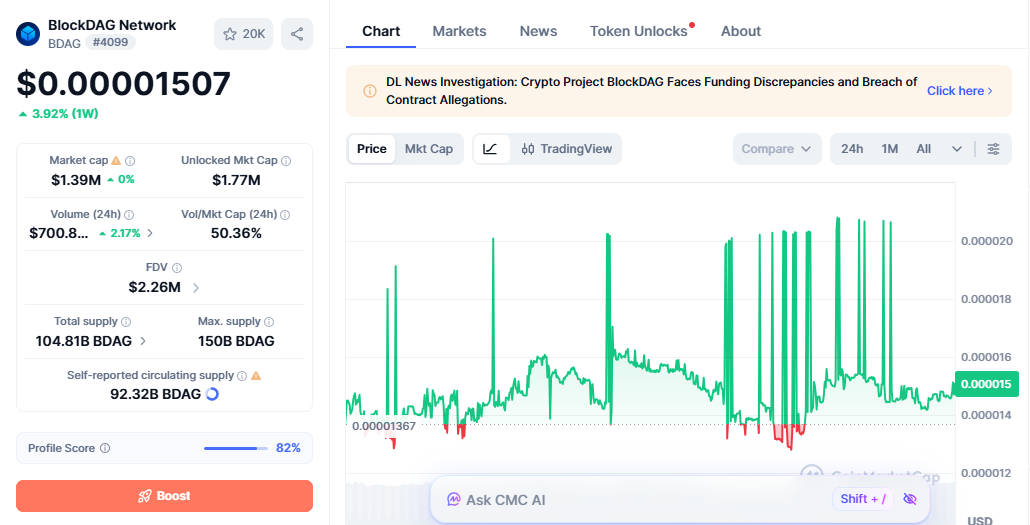Open the FDV info icon
Screen dimensions: 1030x525
coord(177,267)
